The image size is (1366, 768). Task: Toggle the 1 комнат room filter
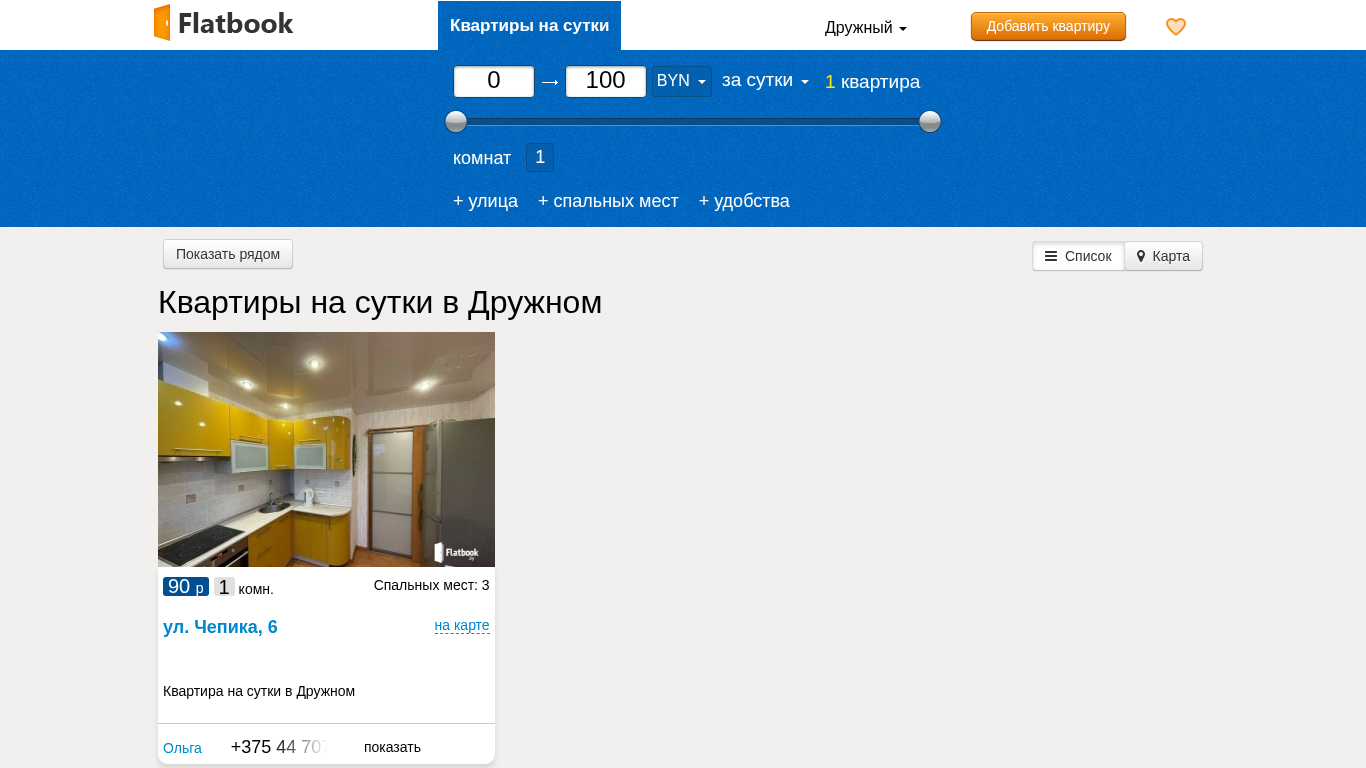tap(540, 157)
